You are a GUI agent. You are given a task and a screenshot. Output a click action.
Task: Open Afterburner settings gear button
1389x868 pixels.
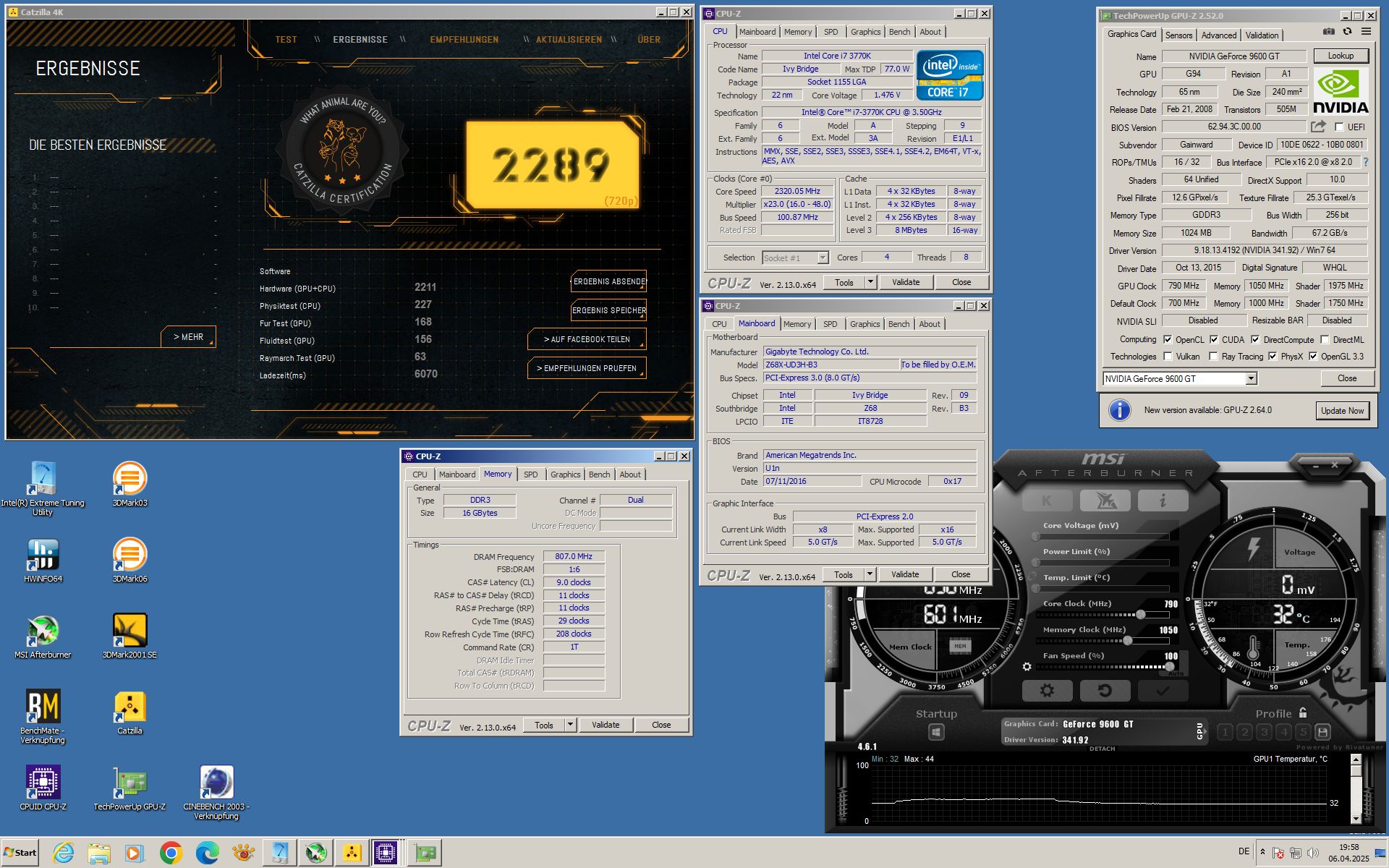[x=1047, y=691]
